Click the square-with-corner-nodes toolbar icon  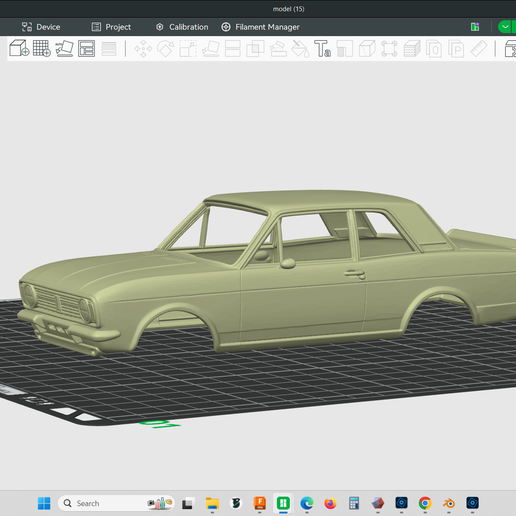(x=389, y=49)
